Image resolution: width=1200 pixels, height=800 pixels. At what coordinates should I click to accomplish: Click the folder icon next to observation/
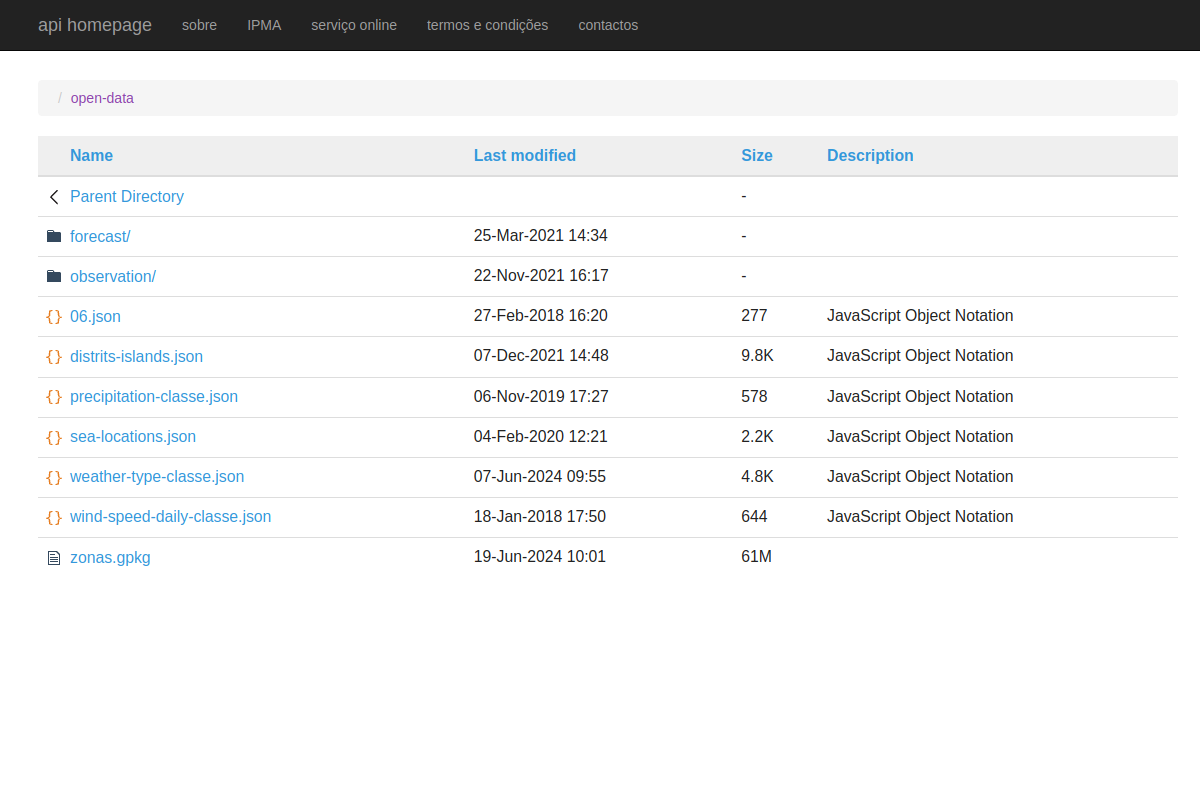pos(54,276)
